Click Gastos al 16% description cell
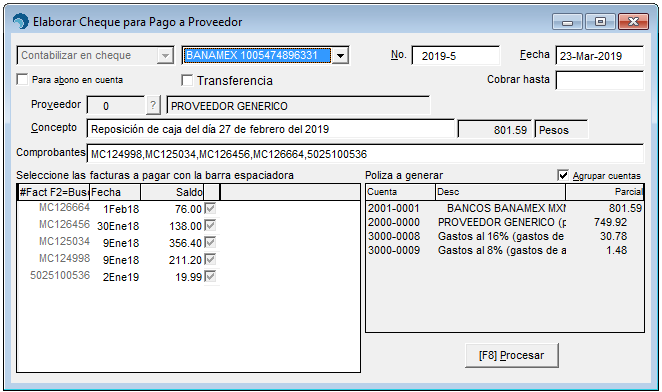This screenshot has height=392, width=662. tap(501, 236)
